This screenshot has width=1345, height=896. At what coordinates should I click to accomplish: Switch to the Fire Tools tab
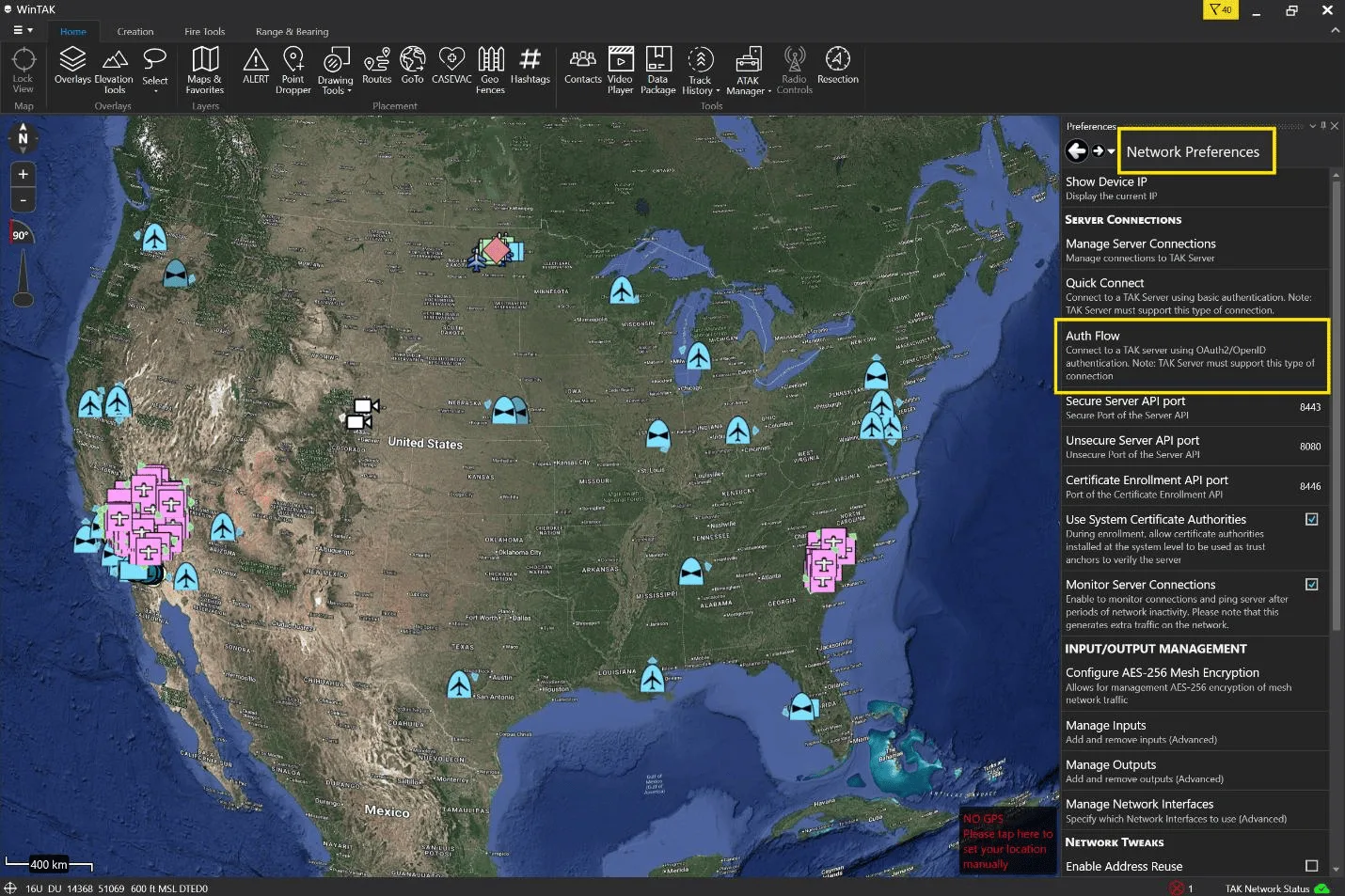[204, 31]
